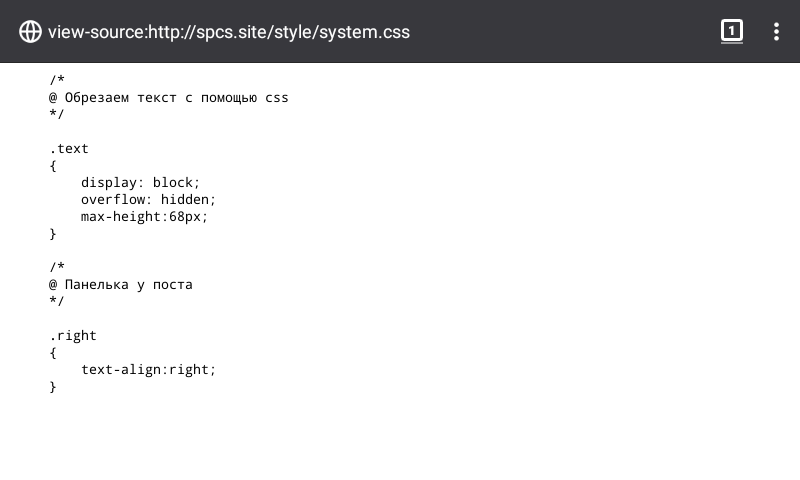Click the 'display: block;' line

[x=140, y=183]
